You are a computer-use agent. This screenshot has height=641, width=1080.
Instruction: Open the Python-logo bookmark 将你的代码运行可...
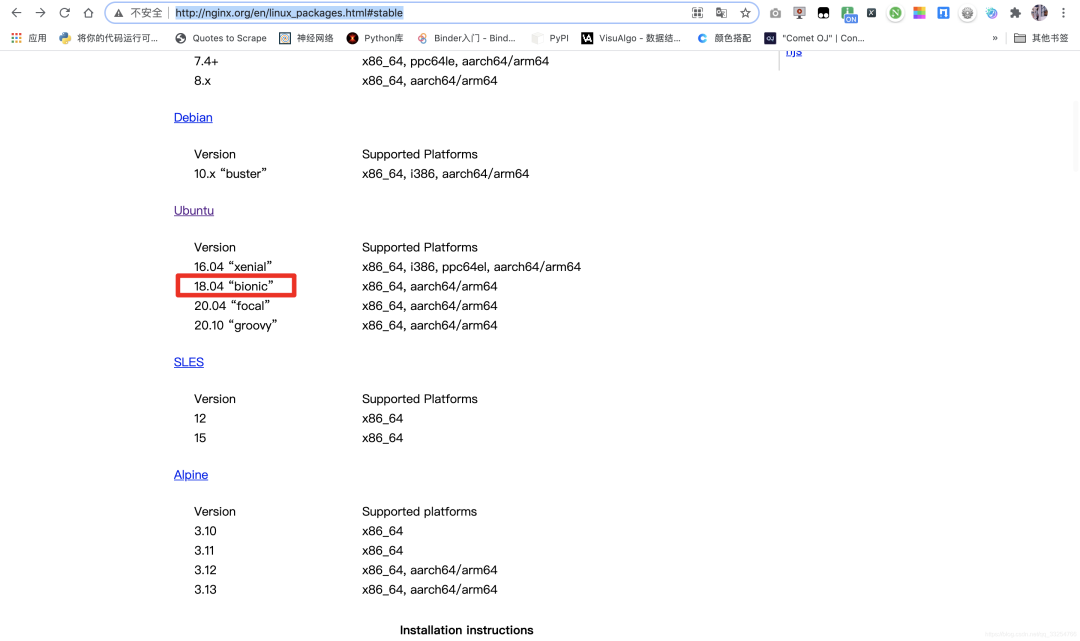coord(109,38)
